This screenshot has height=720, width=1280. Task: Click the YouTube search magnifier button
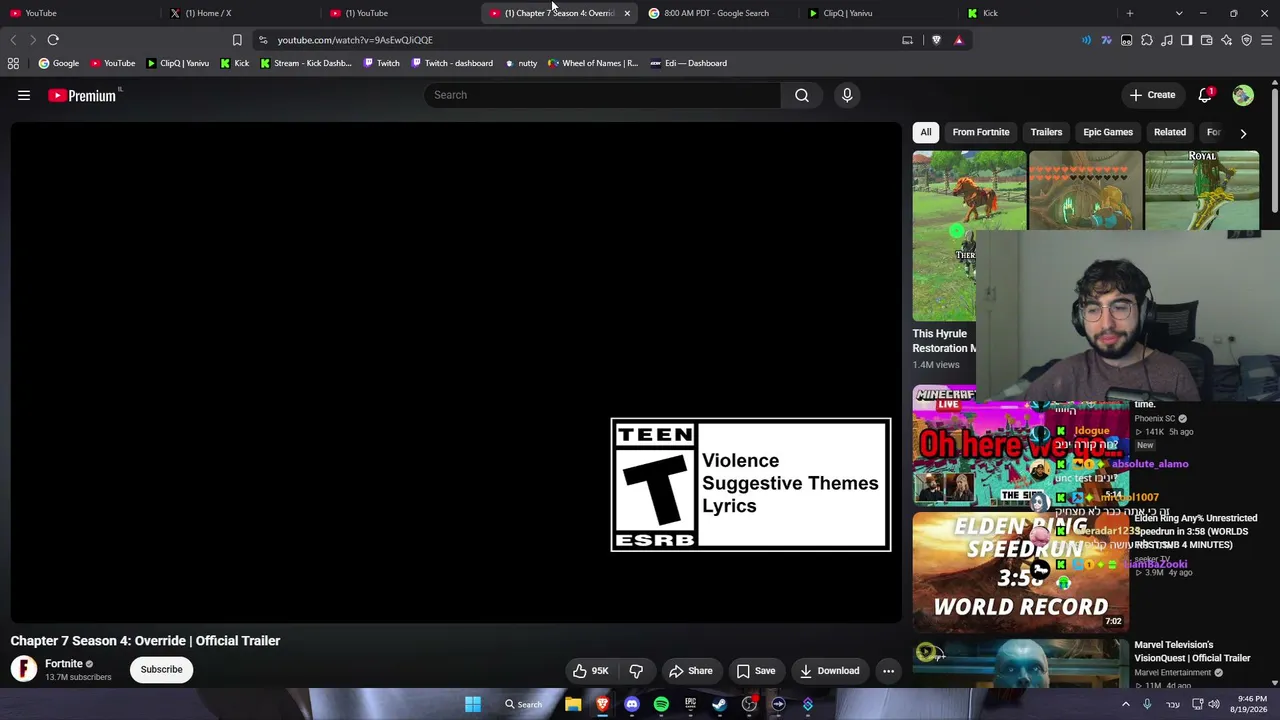[802, 95]
